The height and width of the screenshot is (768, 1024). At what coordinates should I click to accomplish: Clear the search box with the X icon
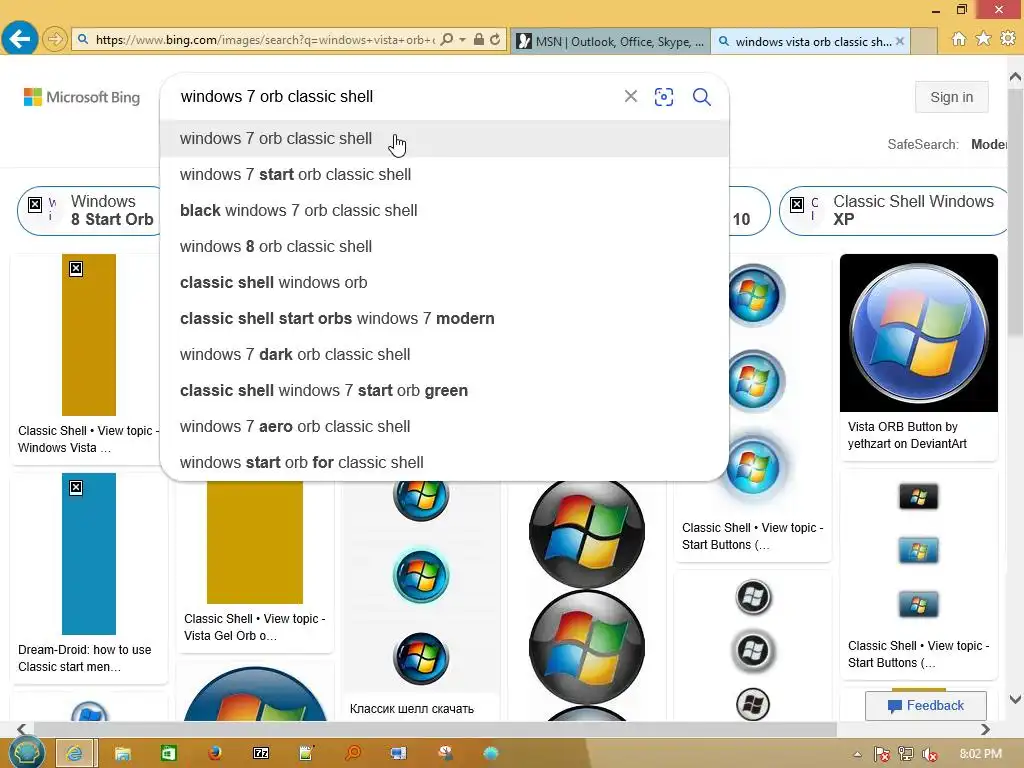631,97
